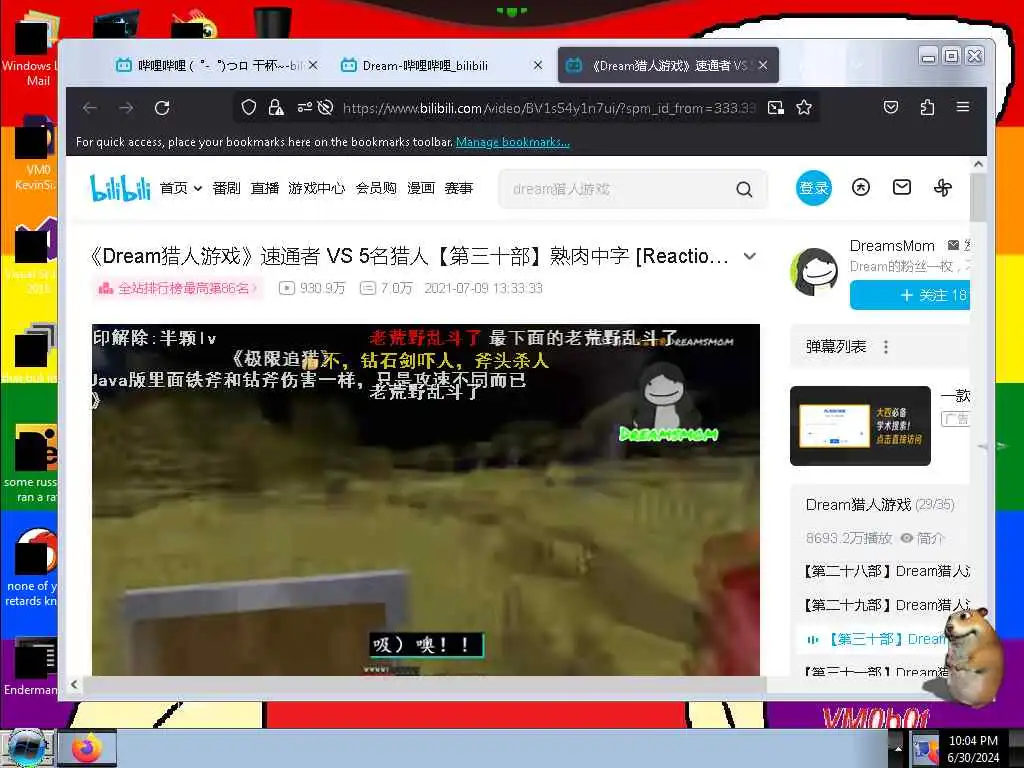Click the browser URL address field
Screen dimensions: 1024x768
tap(549, 108)
